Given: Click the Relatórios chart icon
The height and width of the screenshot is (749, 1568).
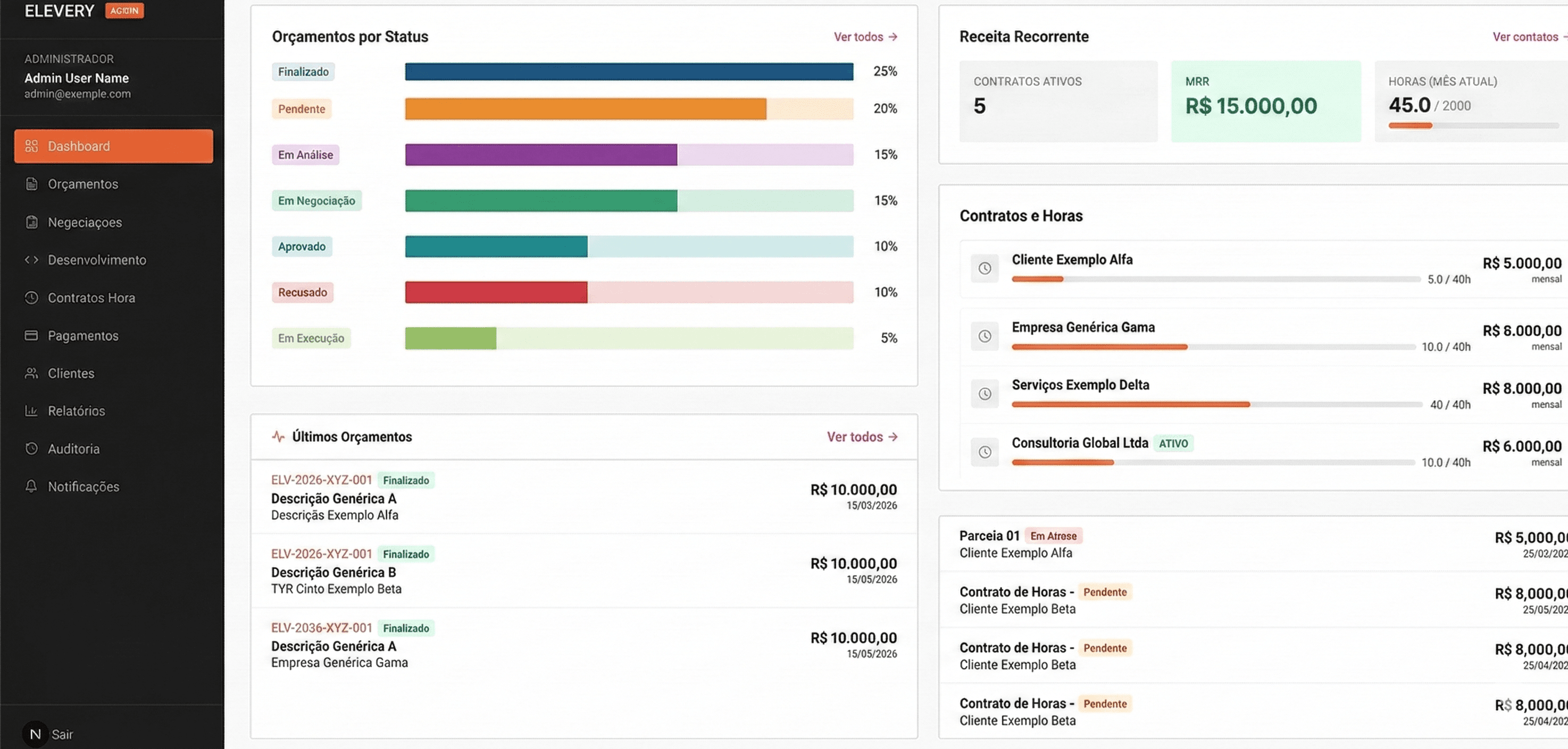Looking at the screenshot, I should coord(31,411).
